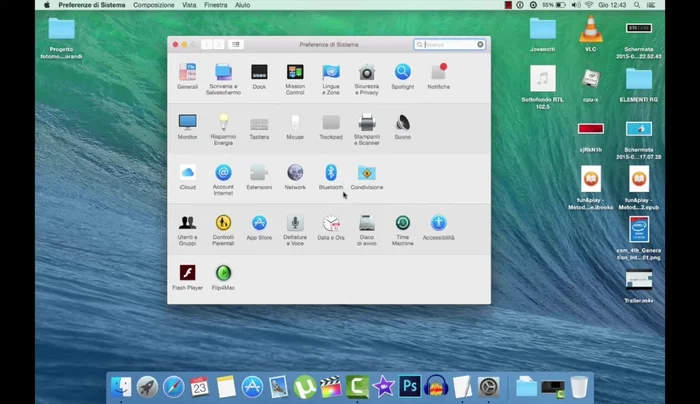Image resolution: width=700 pixels, height=404 pixels.
Task: Click the back navigation arrow button
Action: click(207, 45)
